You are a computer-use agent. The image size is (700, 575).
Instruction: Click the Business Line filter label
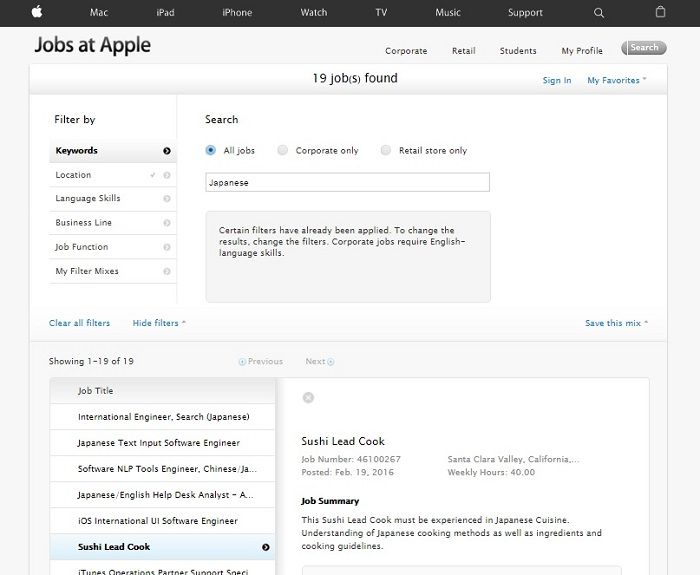coord(83,222)
